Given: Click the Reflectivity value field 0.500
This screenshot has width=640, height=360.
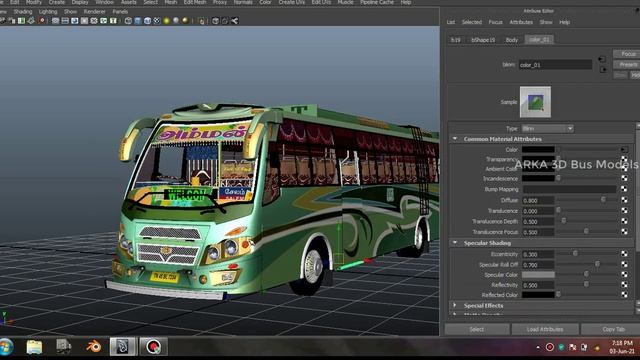Looking at the screenshot, I should coord(538,285).
